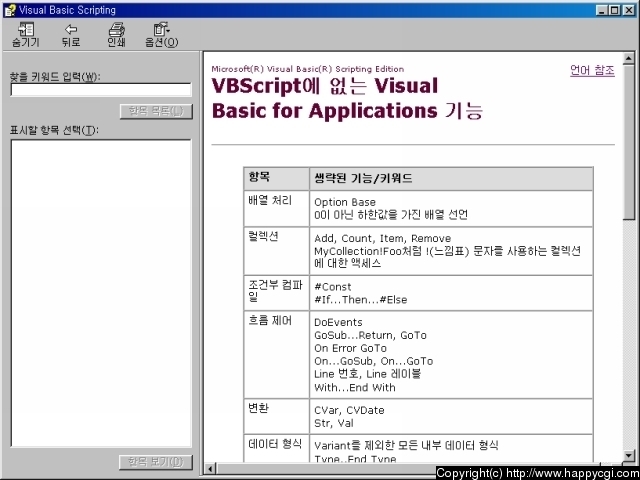Click the #If...Then...#Else text
The width and height of the screenshot is (640, 480).
(x=360, y=300)
